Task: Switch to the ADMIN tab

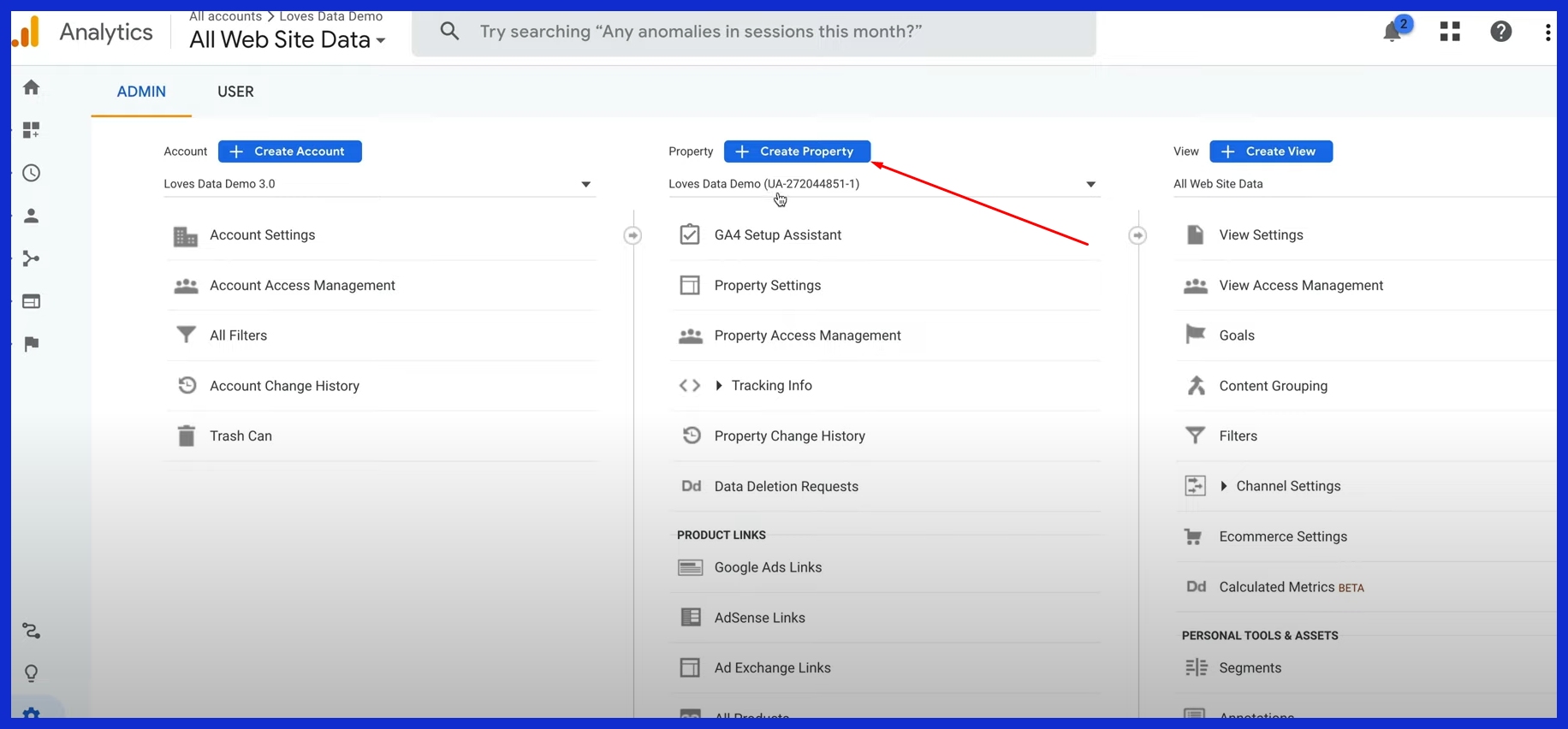Action: point(141,92)
